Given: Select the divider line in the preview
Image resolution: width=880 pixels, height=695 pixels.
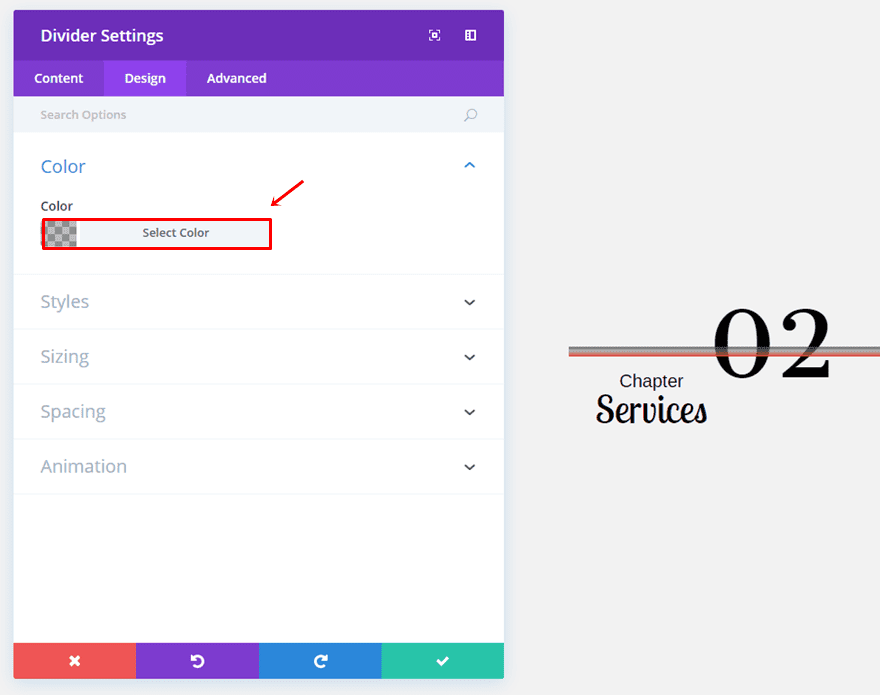Looking at the screenshot, I should click(640, 351).
